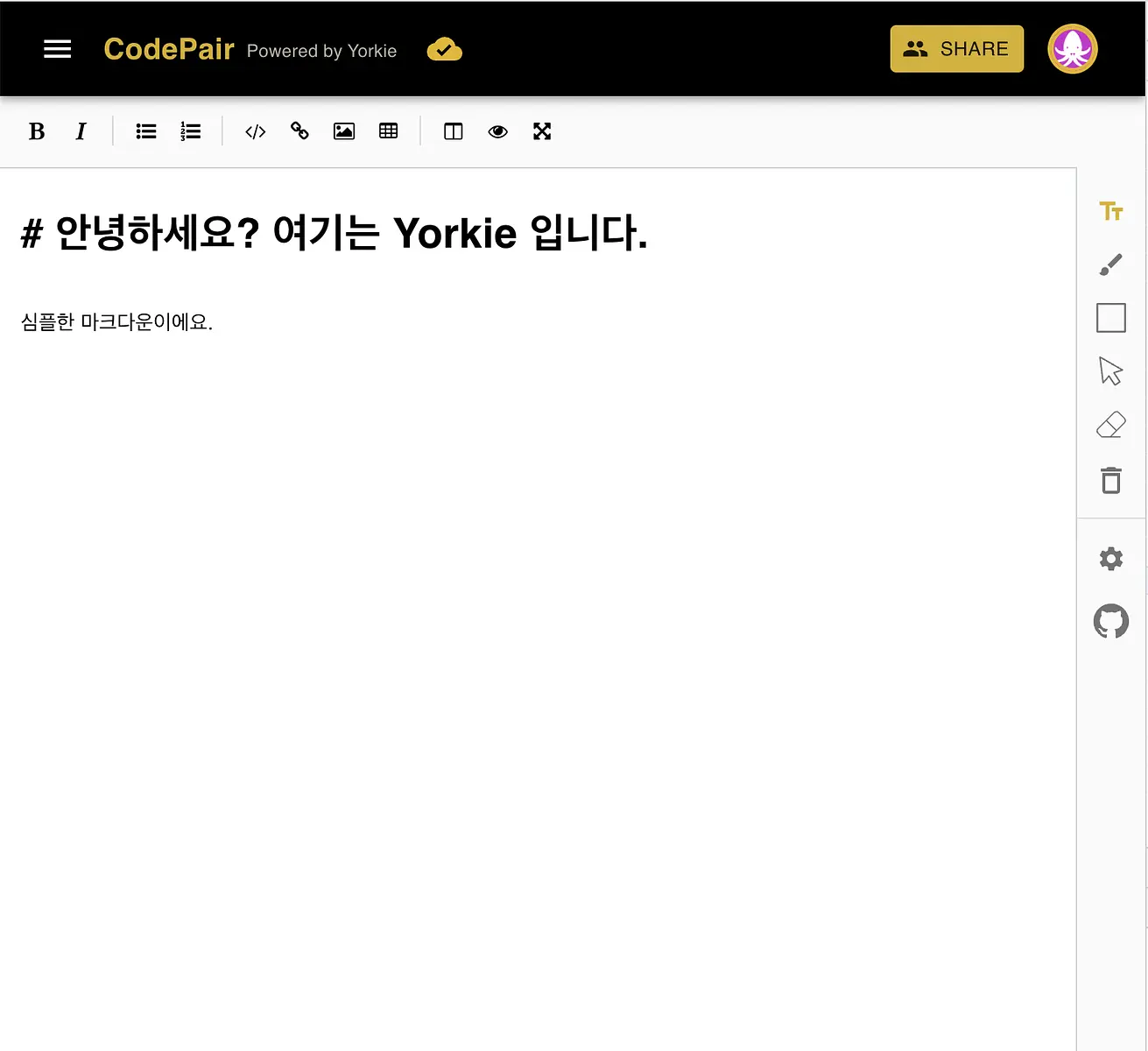
Task: Toggle side-by-side split view
Action: pyautogui.click(x=454, y=131)
